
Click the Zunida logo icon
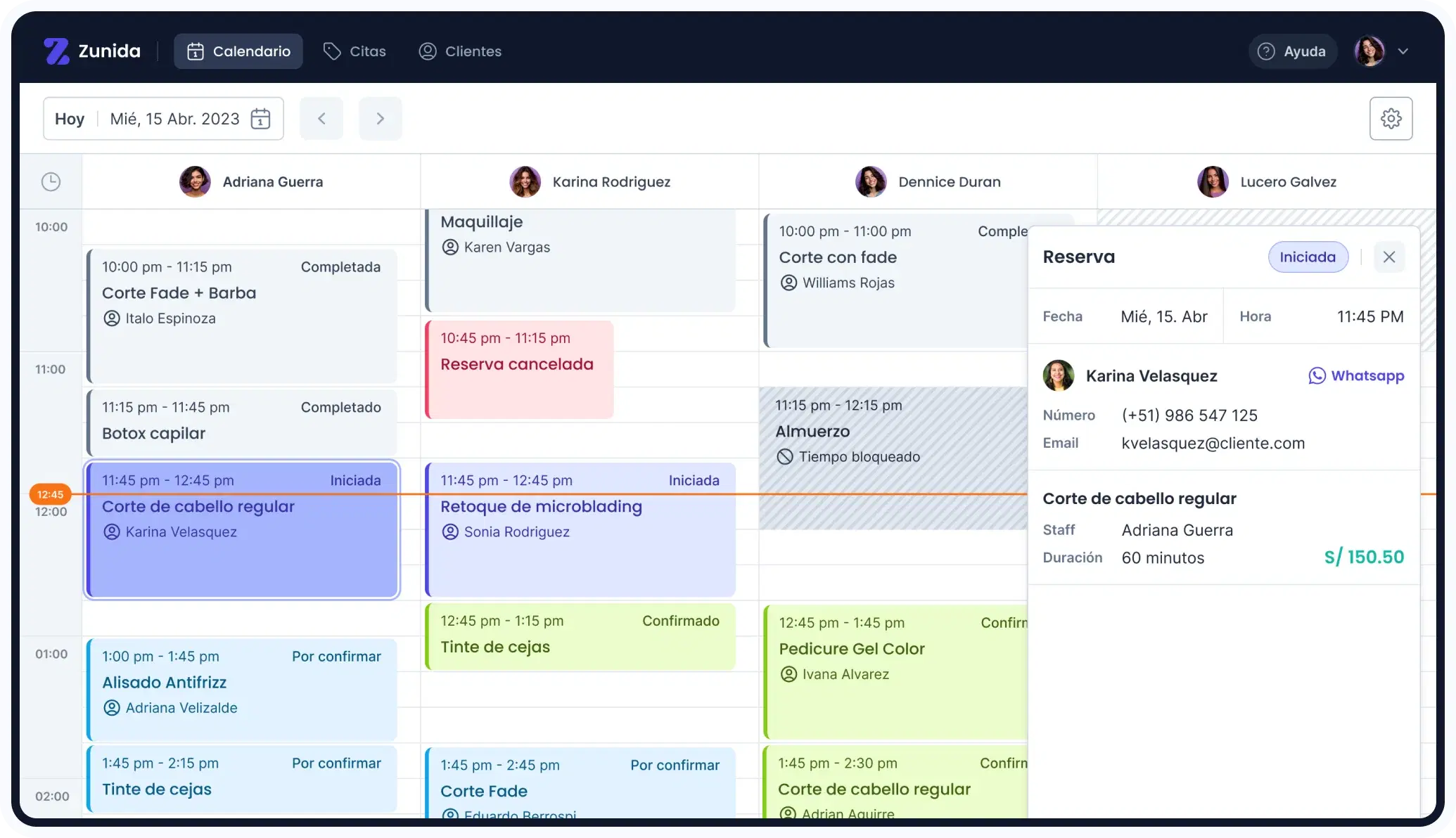(56, 51)
